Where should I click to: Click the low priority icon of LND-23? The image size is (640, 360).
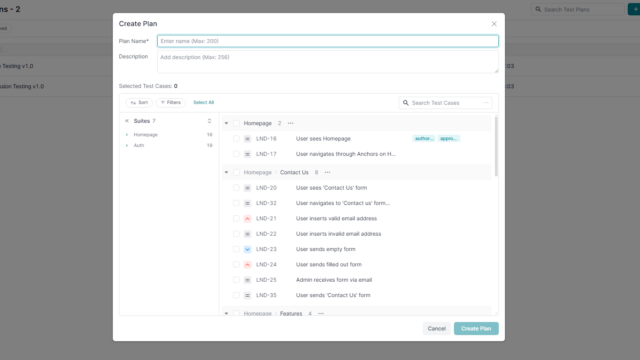pyautogui.click(x=247, y=249)
